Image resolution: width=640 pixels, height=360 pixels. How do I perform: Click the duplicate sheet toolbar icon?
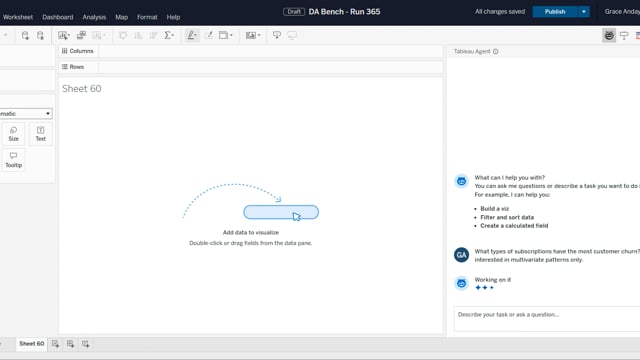81,36
